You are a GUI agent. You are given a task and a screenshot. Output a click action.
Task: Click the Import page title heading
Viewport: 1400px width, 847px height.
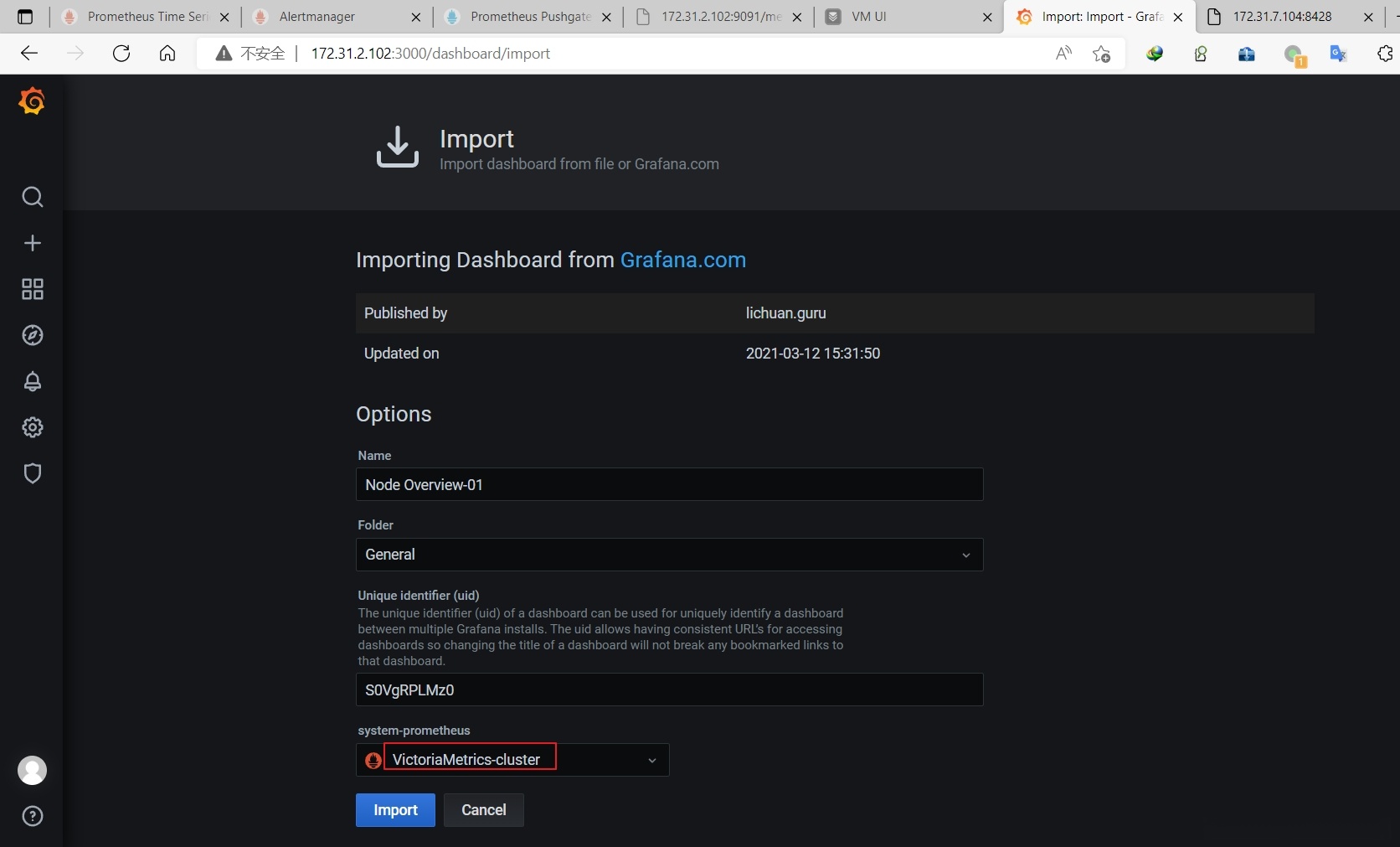pos(476,139)
